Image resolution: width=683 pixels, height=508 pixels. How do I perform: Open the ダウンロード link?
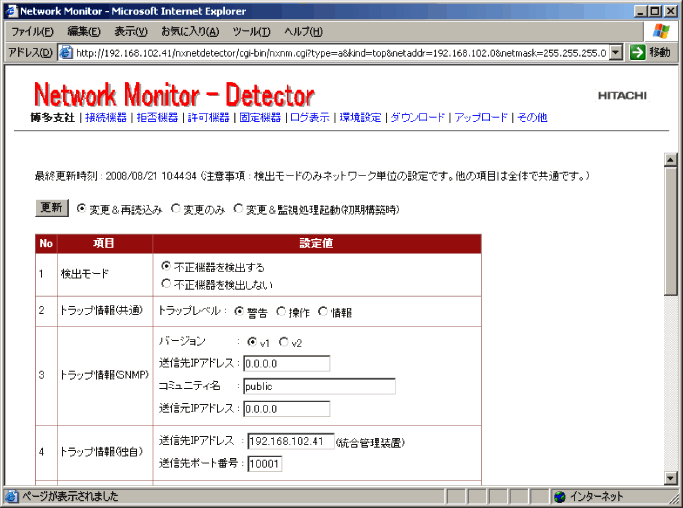pyautogui.click(x=418, y=118)
